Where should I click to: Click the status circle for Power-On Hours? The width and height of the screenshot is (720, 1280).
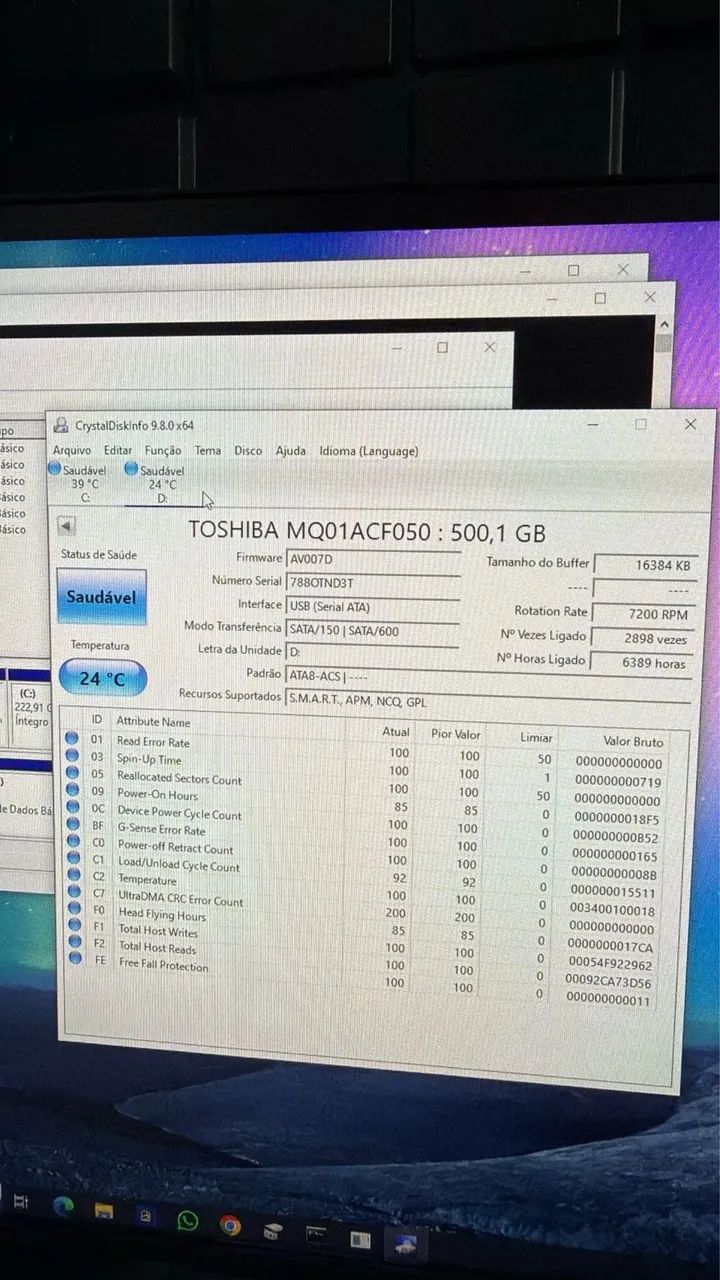coord(72,790)
